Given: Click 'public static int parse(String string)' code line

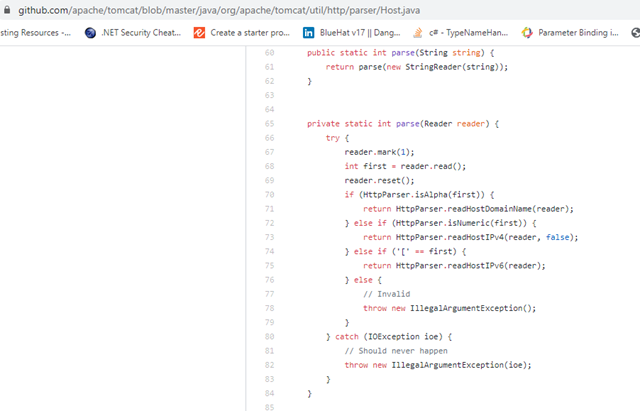Looking at the screenshot, I should pyautogui.click(x=400, y=53).
